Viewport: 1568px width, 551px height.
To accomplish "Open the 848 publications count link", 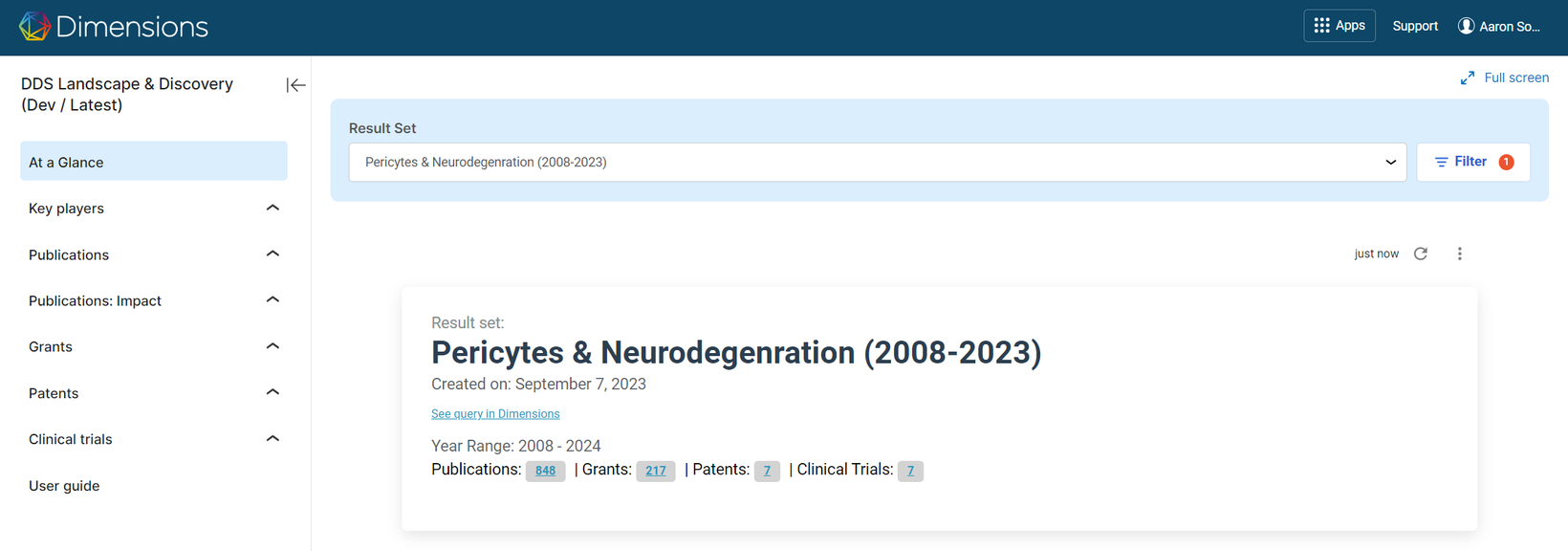I will coord(545,471).
